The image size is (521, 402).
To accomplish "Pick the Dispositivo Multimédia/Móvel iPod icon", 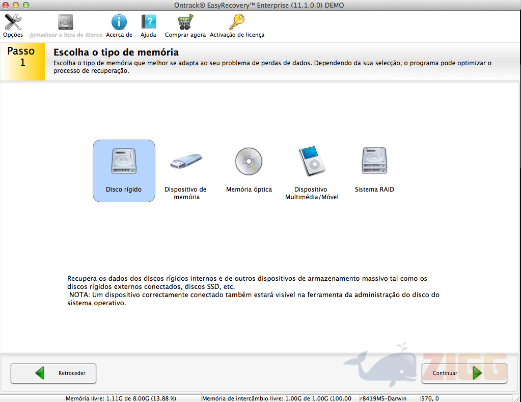I will coord(312,161).
